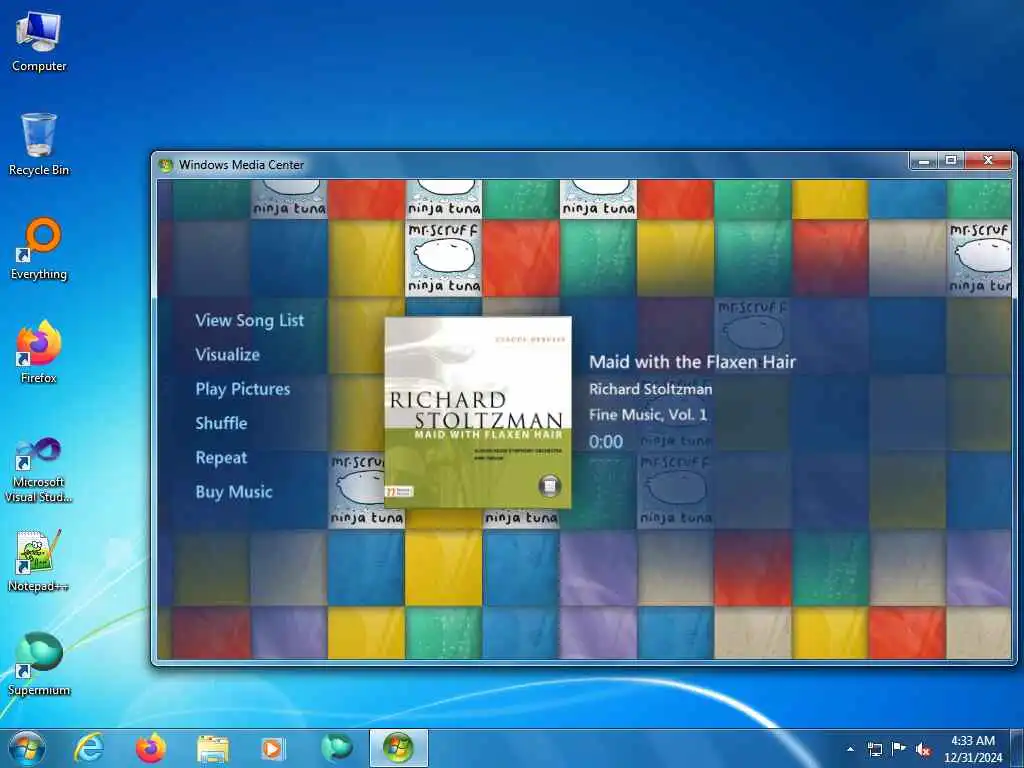Open Windows Explorer folder in taskbar

pos(213,748)
